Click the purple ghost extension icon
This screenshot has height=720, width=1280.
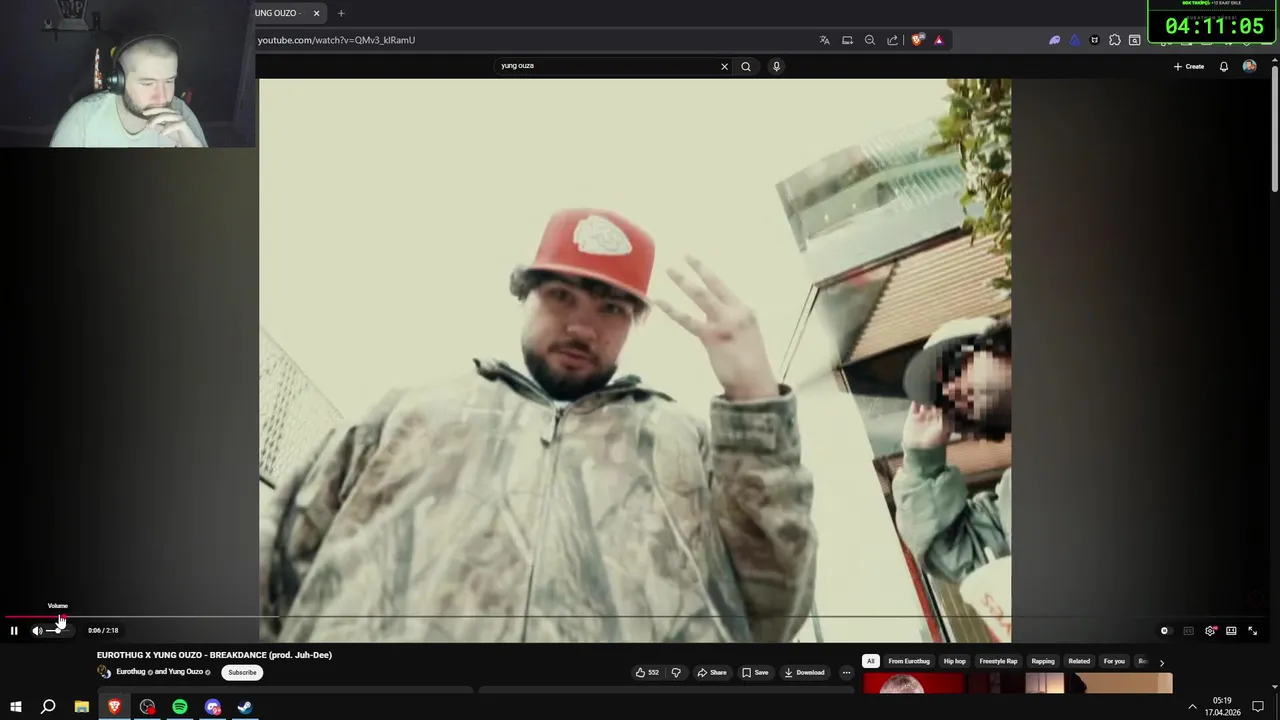pos(1054,40)
